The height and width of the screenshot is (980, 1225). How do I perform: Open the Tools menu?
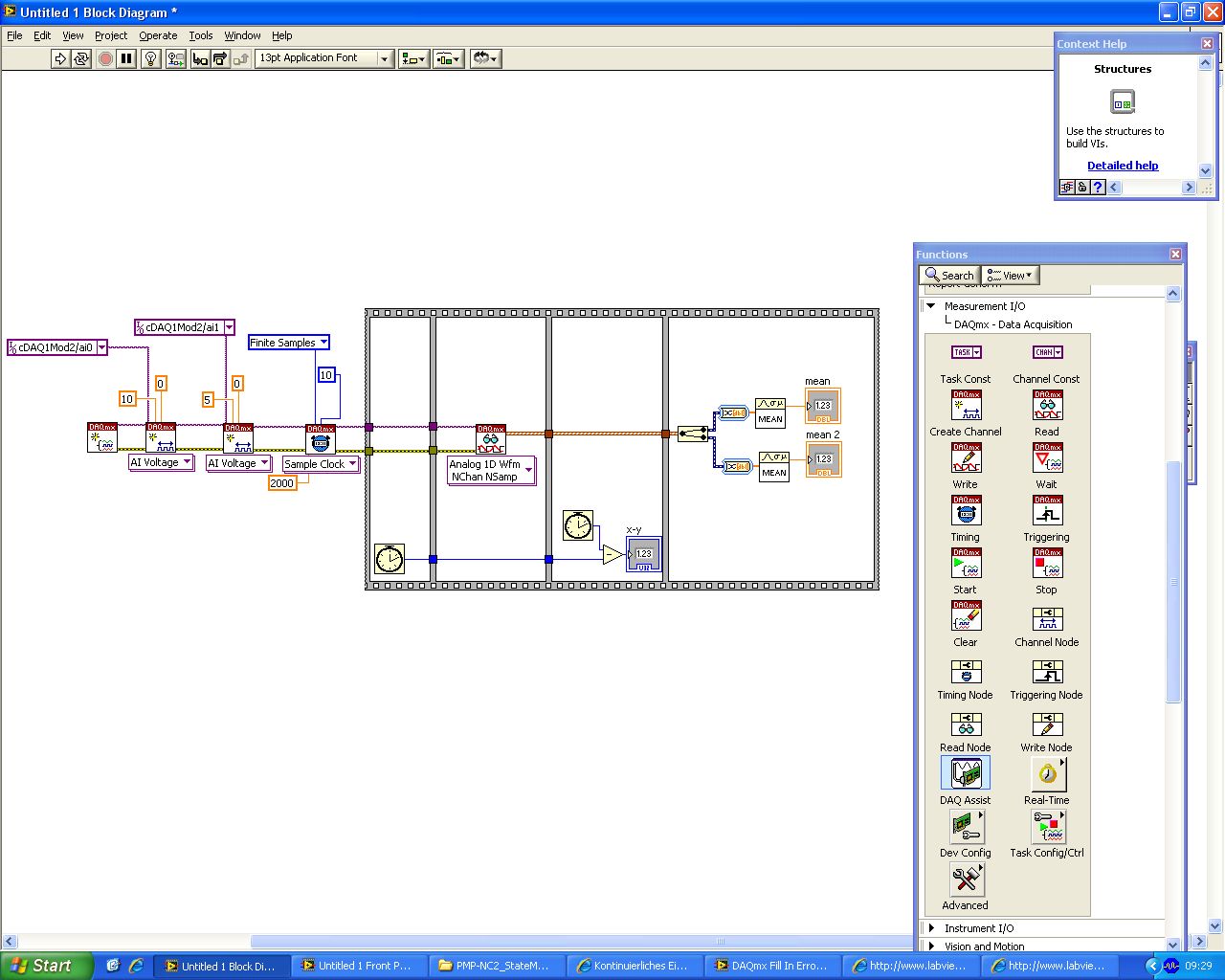point(201,35)
